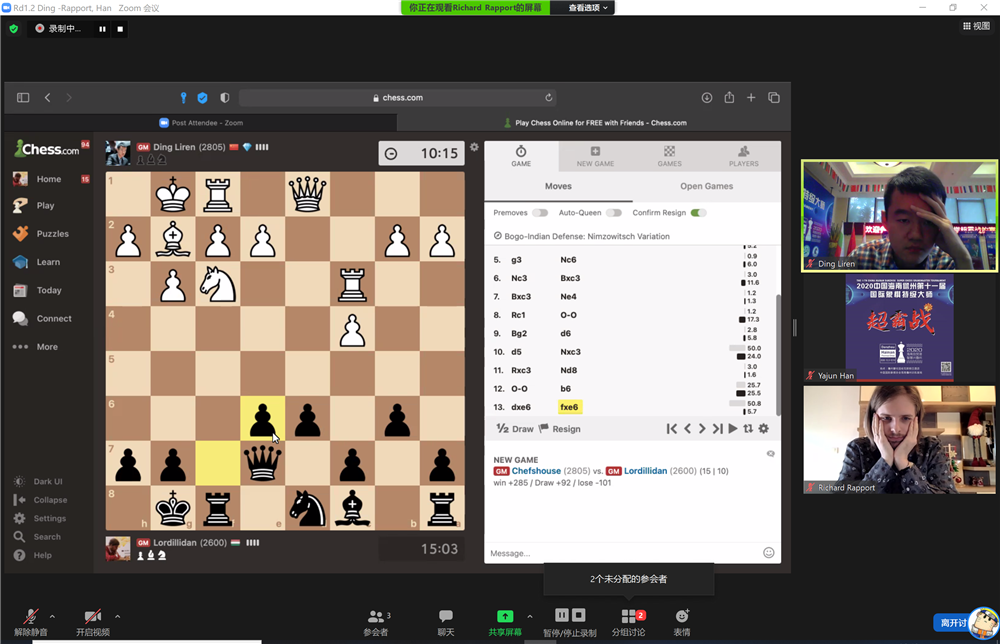Open sidebar Settings
Image resolution: width=1000 pixels, height=644 pixels.
49,518
